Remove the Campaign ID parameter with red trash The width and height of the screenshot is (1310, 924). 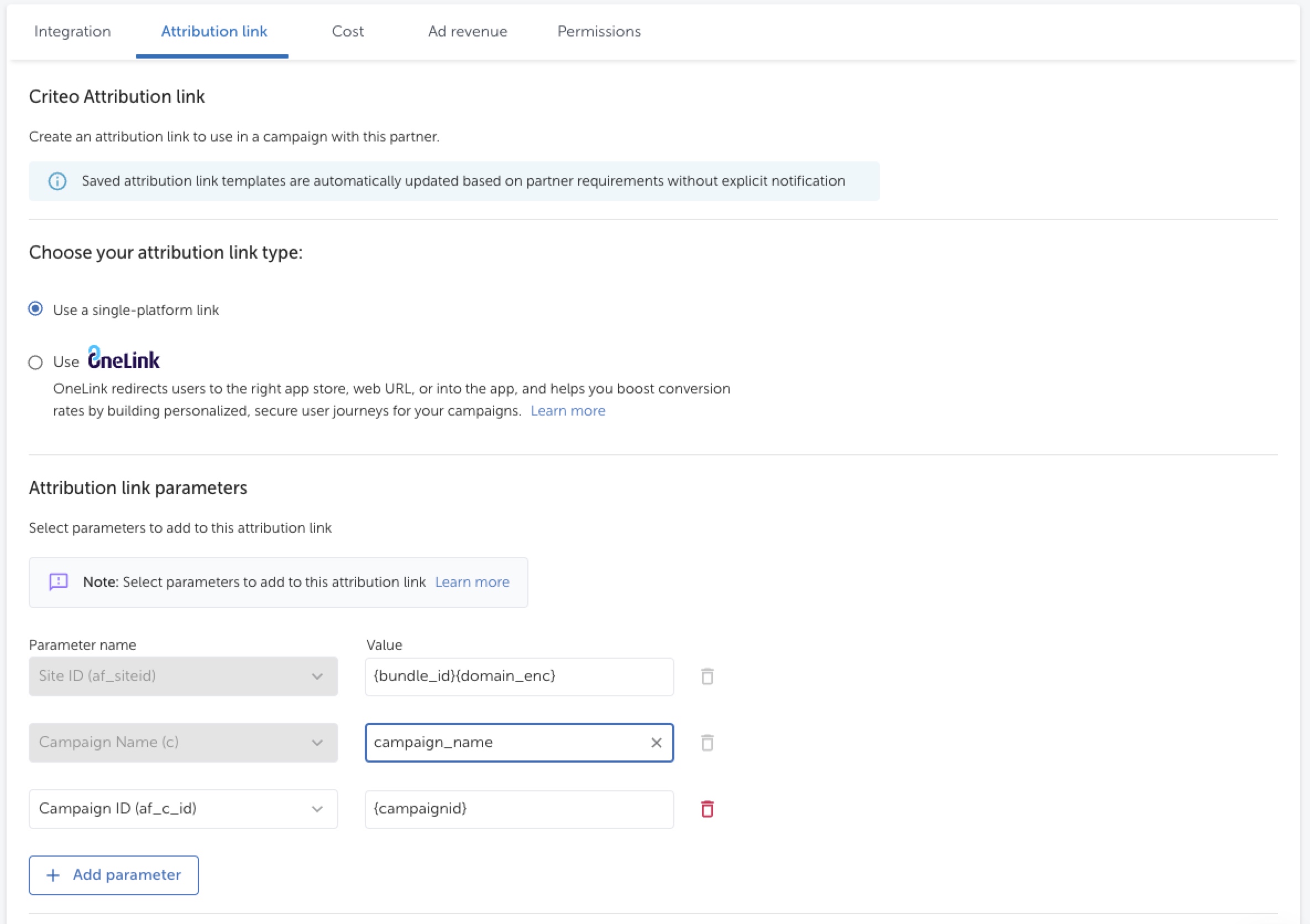click(x=707, y=809)
